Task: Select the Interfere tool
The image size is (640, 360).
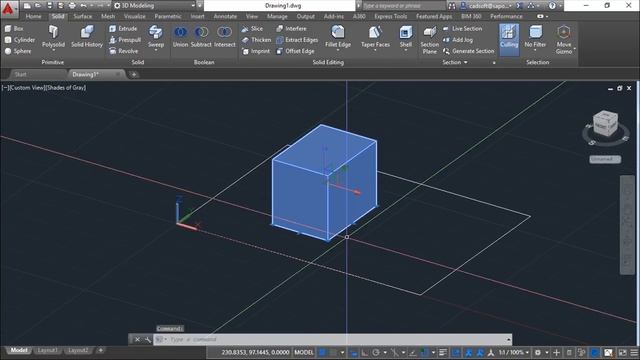Action: [x=291, y=29]
